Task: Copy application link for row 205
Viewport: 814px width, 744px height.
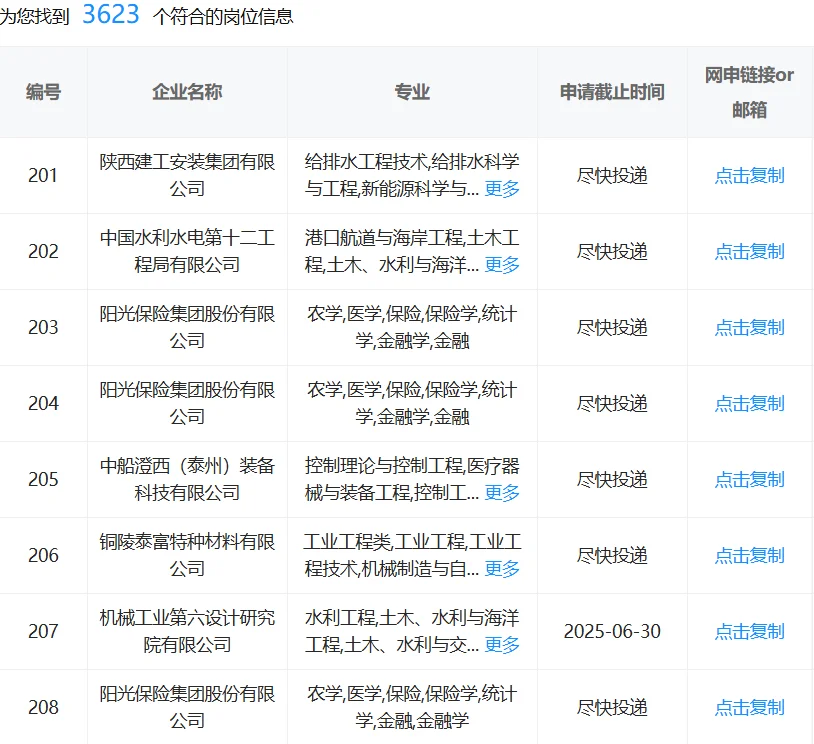Action: [x=749, y=479]
